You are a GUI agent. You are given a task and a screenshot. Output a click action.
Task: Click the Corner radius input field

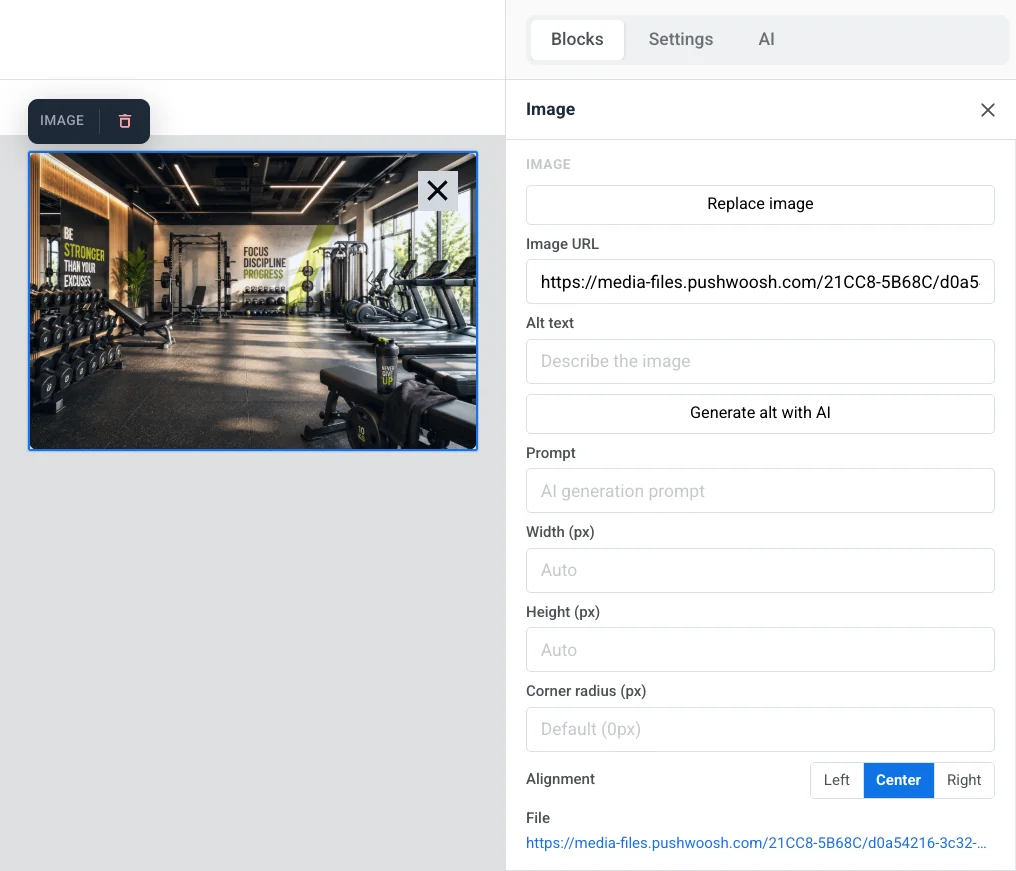[760, 730]
